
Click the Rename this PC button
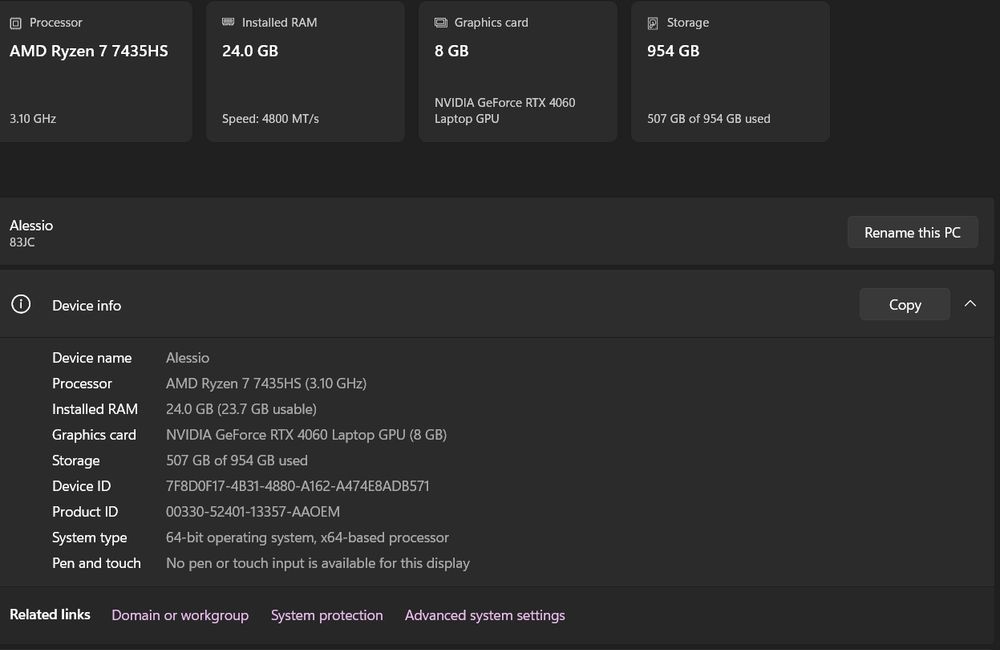click(913, 232)
